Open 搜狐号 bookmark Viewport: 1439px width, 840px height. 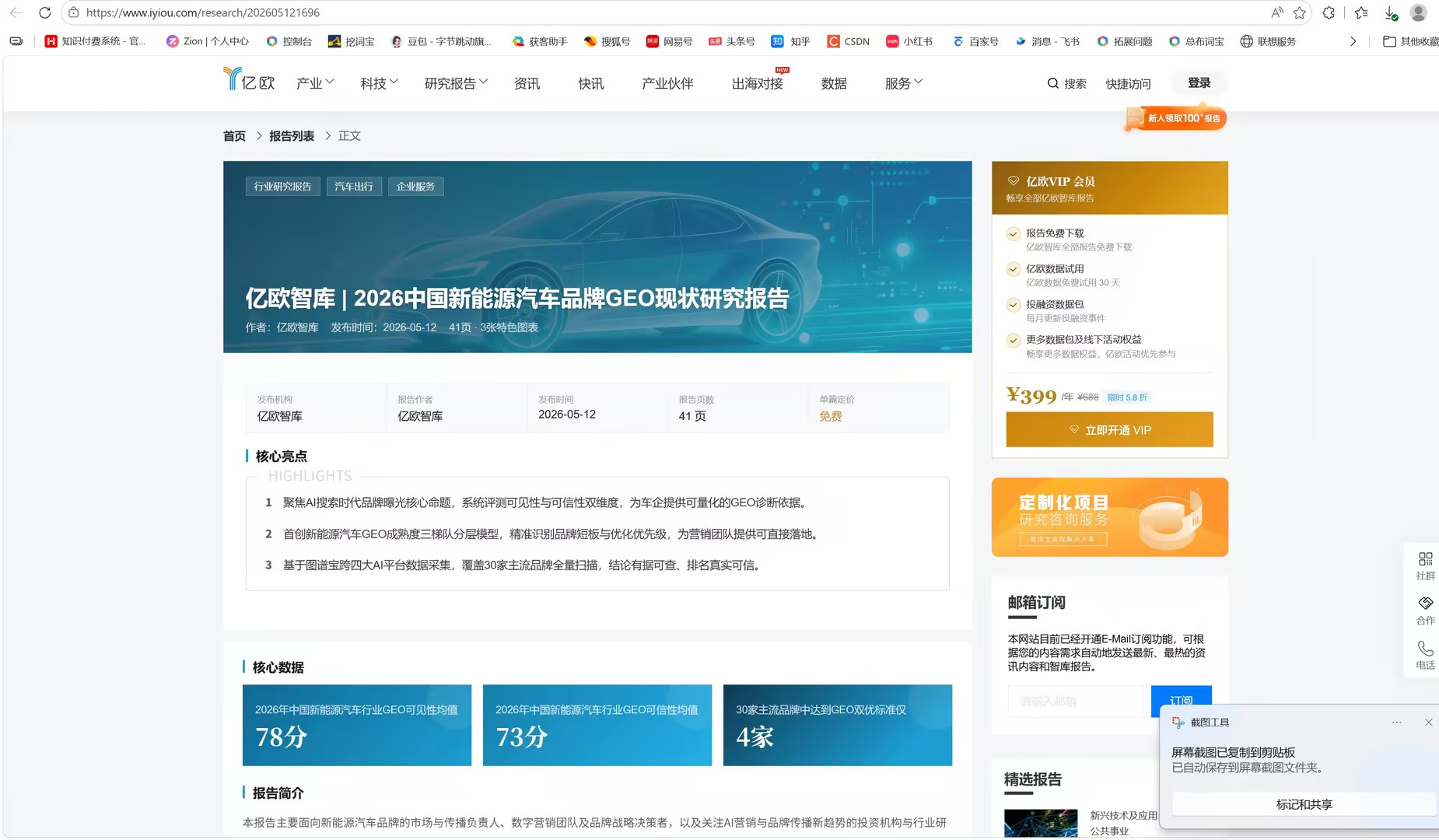[607, 41]
